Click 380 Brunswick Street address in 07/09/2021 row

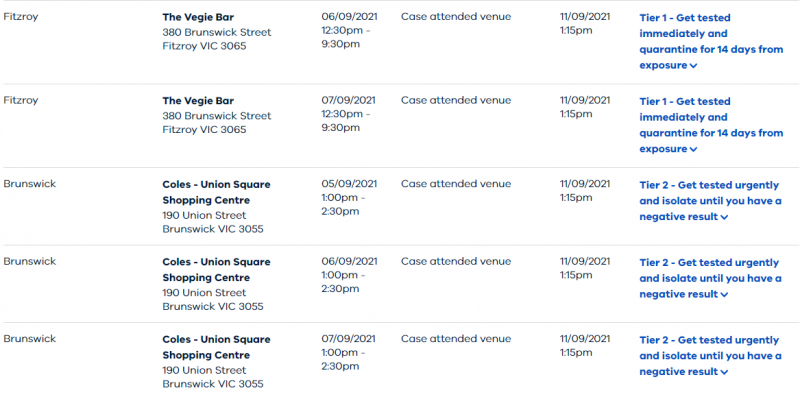217,116
